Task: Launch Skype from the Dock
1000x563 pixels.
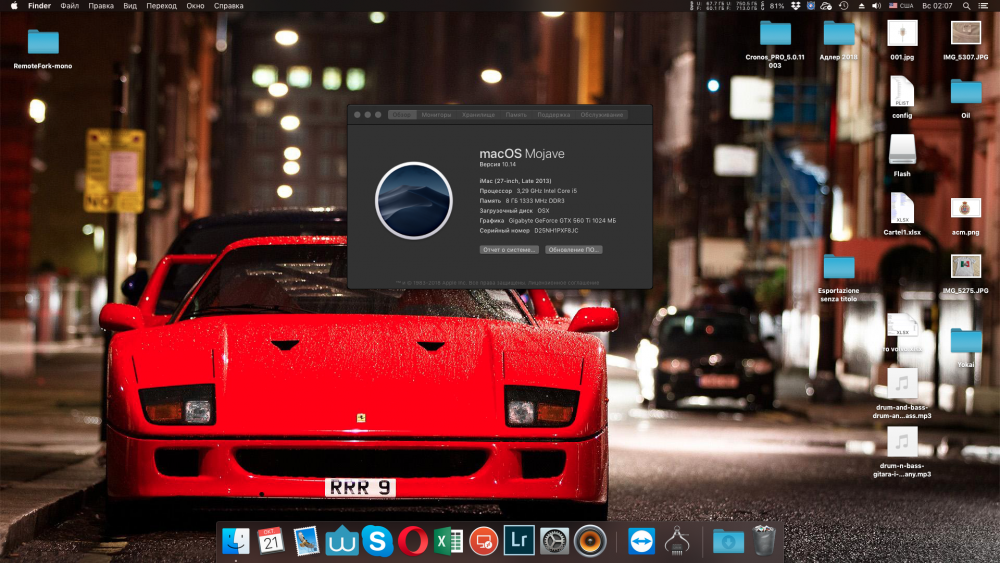Action: [x=377, y=541]
